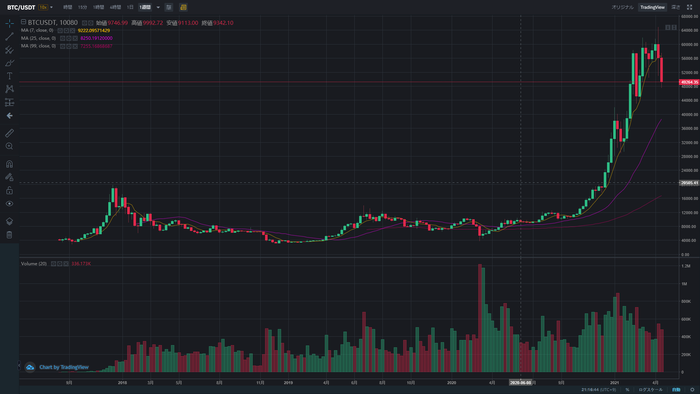Viewport: 700px width, 394px height.
Task: Open Chart by TradingView link
Action: [x=64, y=367]
